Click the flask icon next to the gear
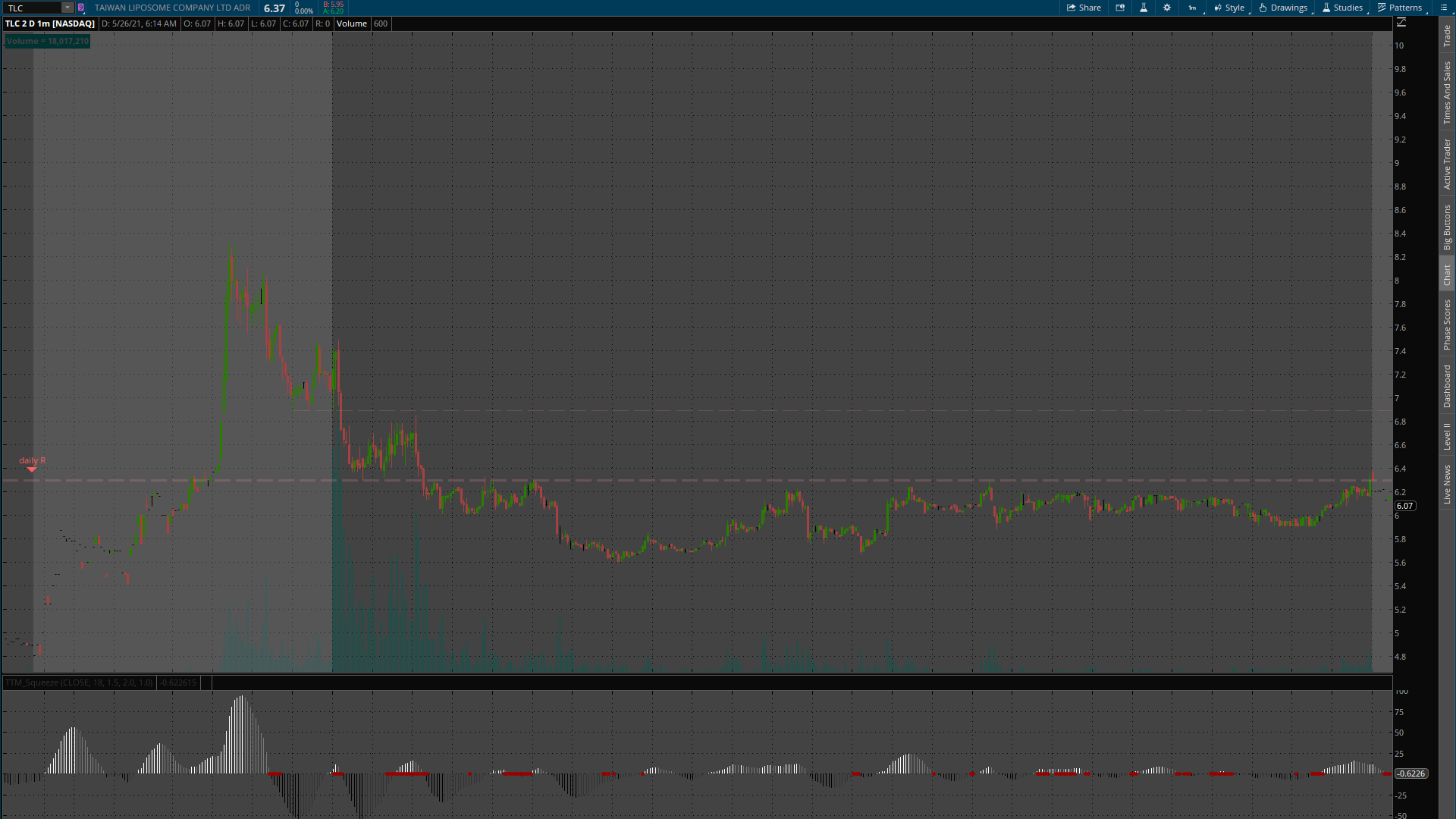 pos(1144,8)
